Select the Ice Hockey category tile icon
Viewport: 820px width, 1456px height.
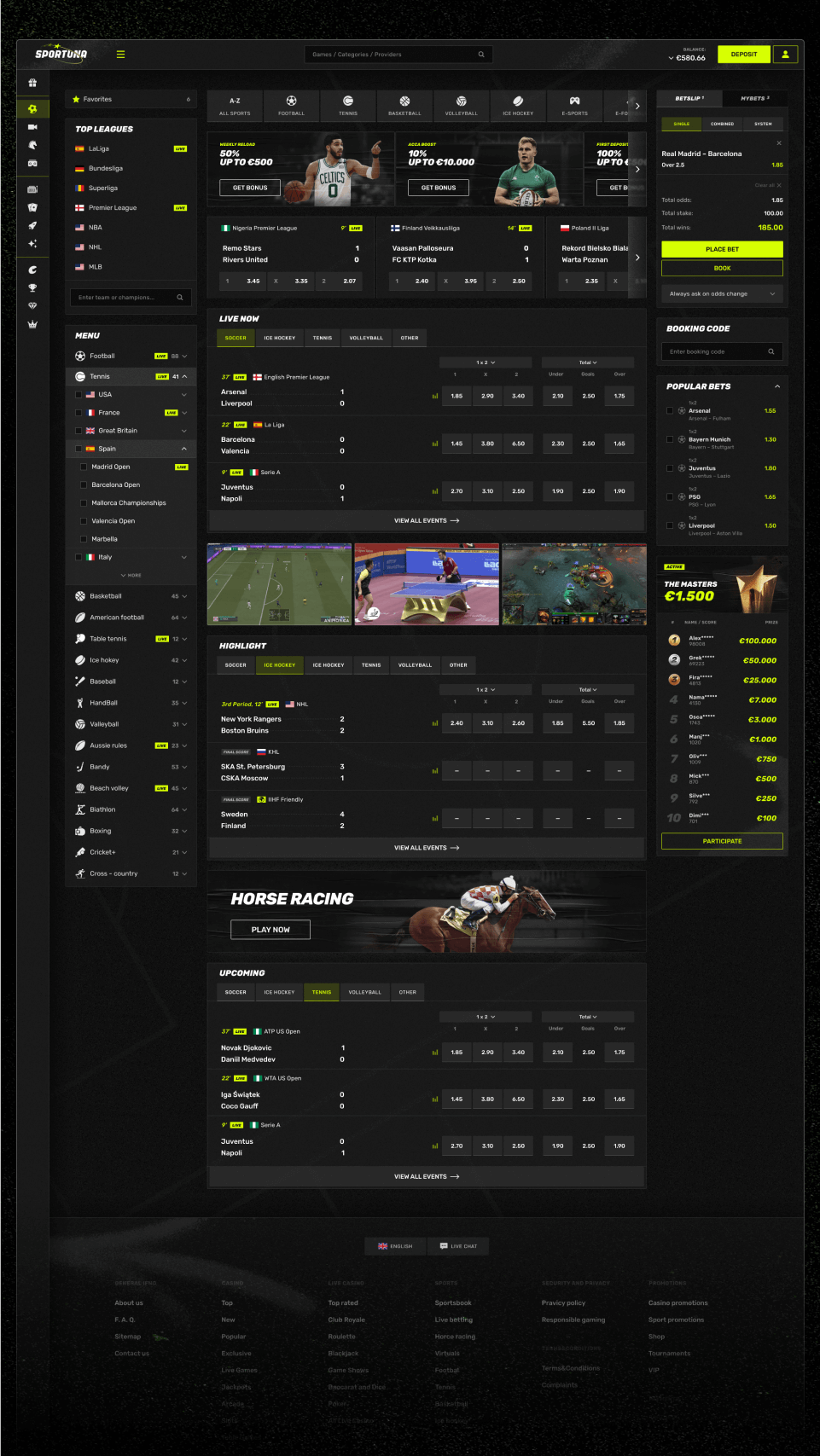coord(518,102)
